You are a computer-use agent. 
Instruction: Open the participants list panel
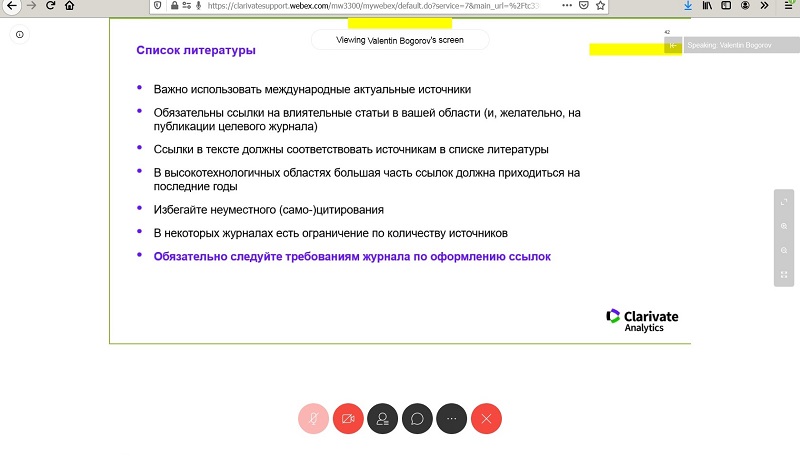pos(382,419)
